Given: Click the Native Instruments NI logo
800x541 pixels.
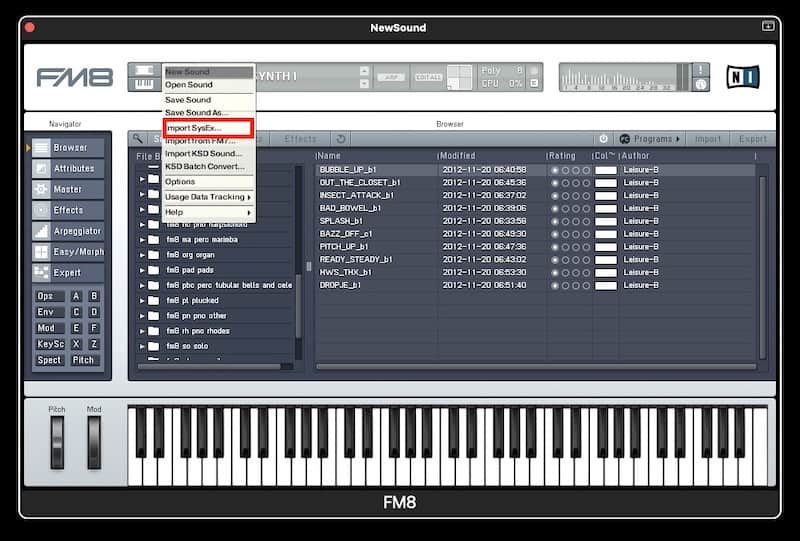Looking at the screenshot, I should [743, 77].
